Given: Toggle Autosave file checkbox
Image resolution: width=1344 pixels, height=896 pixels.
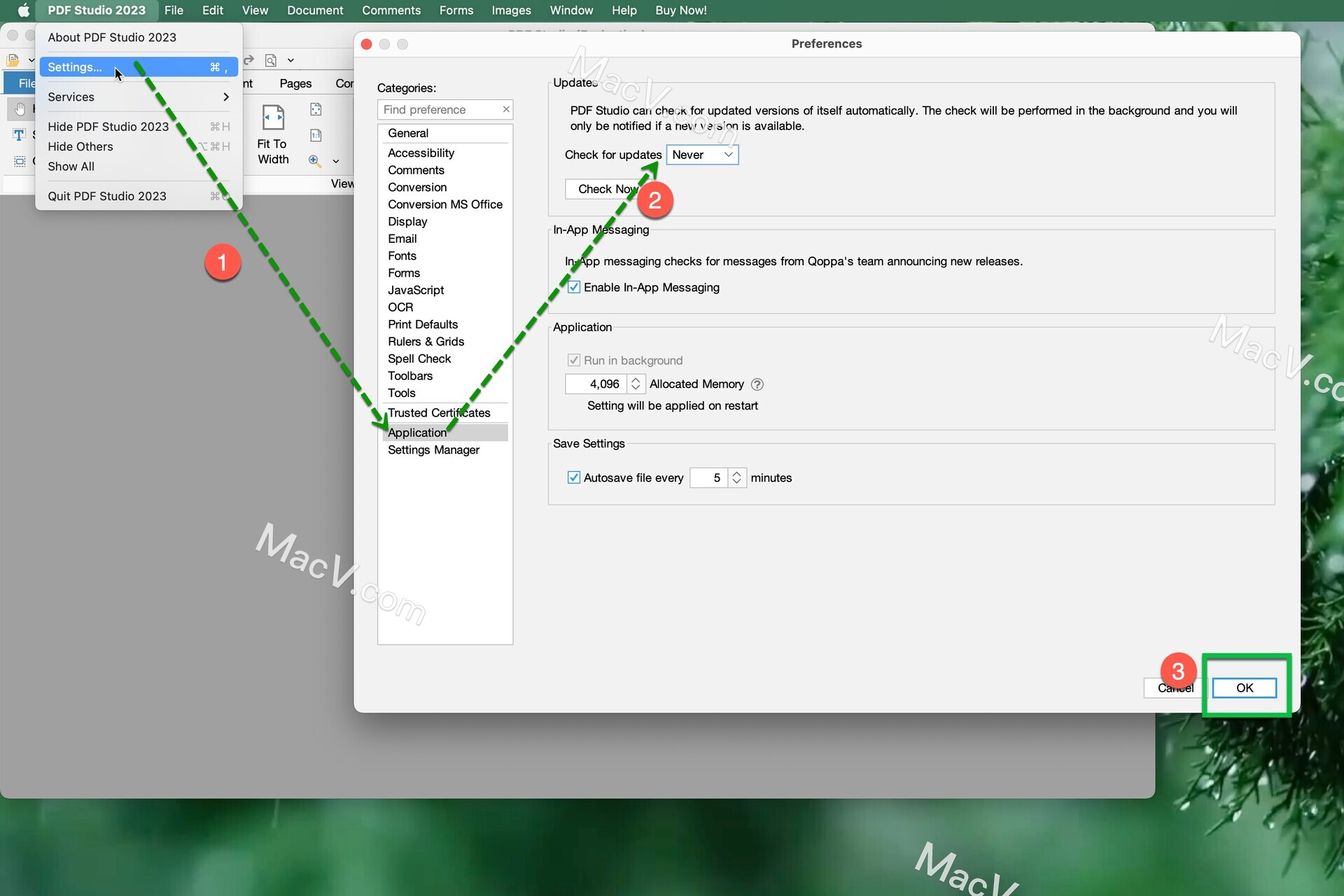Looking at the screenshot, I should pos(574,477).
